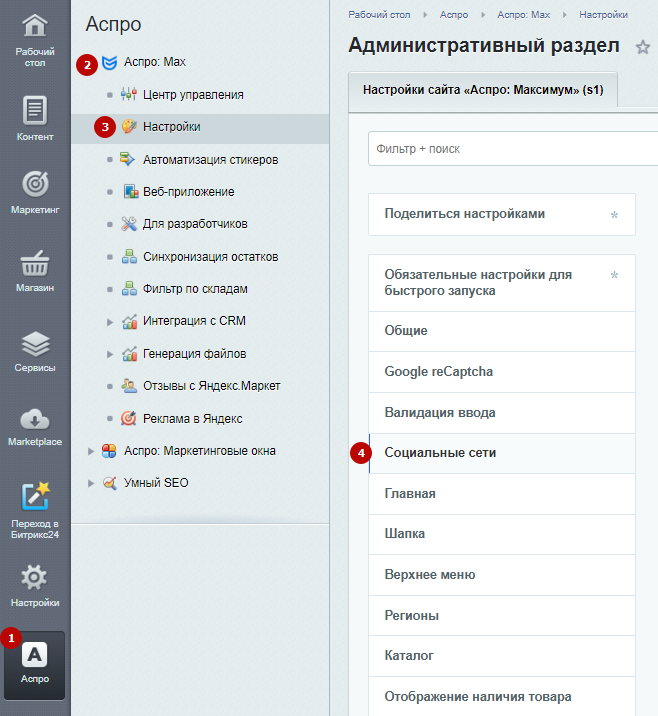Expand the Генерация файлов tree node
658x716 pixels.
(110, 354)
